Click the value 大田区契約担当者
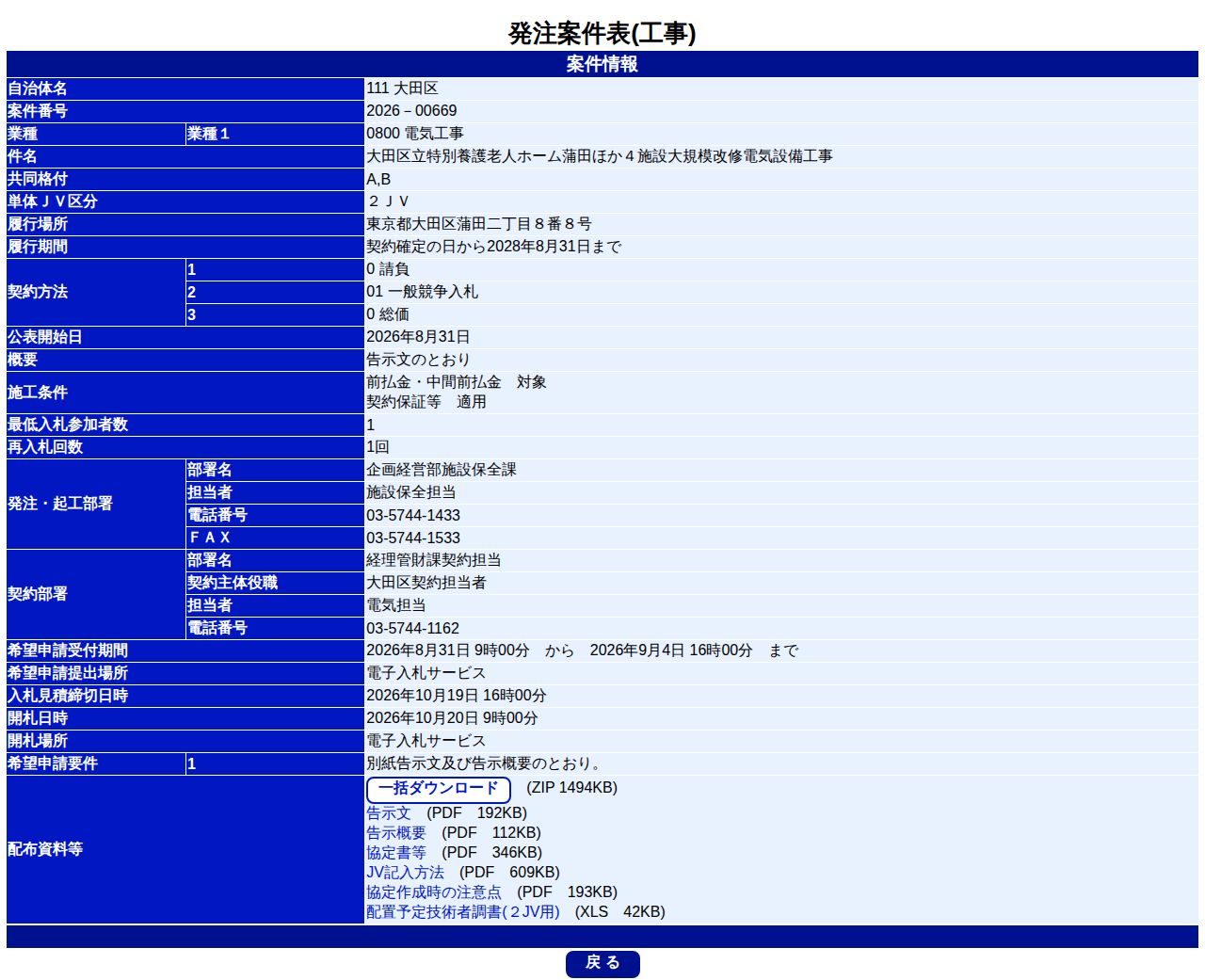The width and height of the screenshot is (1205, 980). pos(426,583)
